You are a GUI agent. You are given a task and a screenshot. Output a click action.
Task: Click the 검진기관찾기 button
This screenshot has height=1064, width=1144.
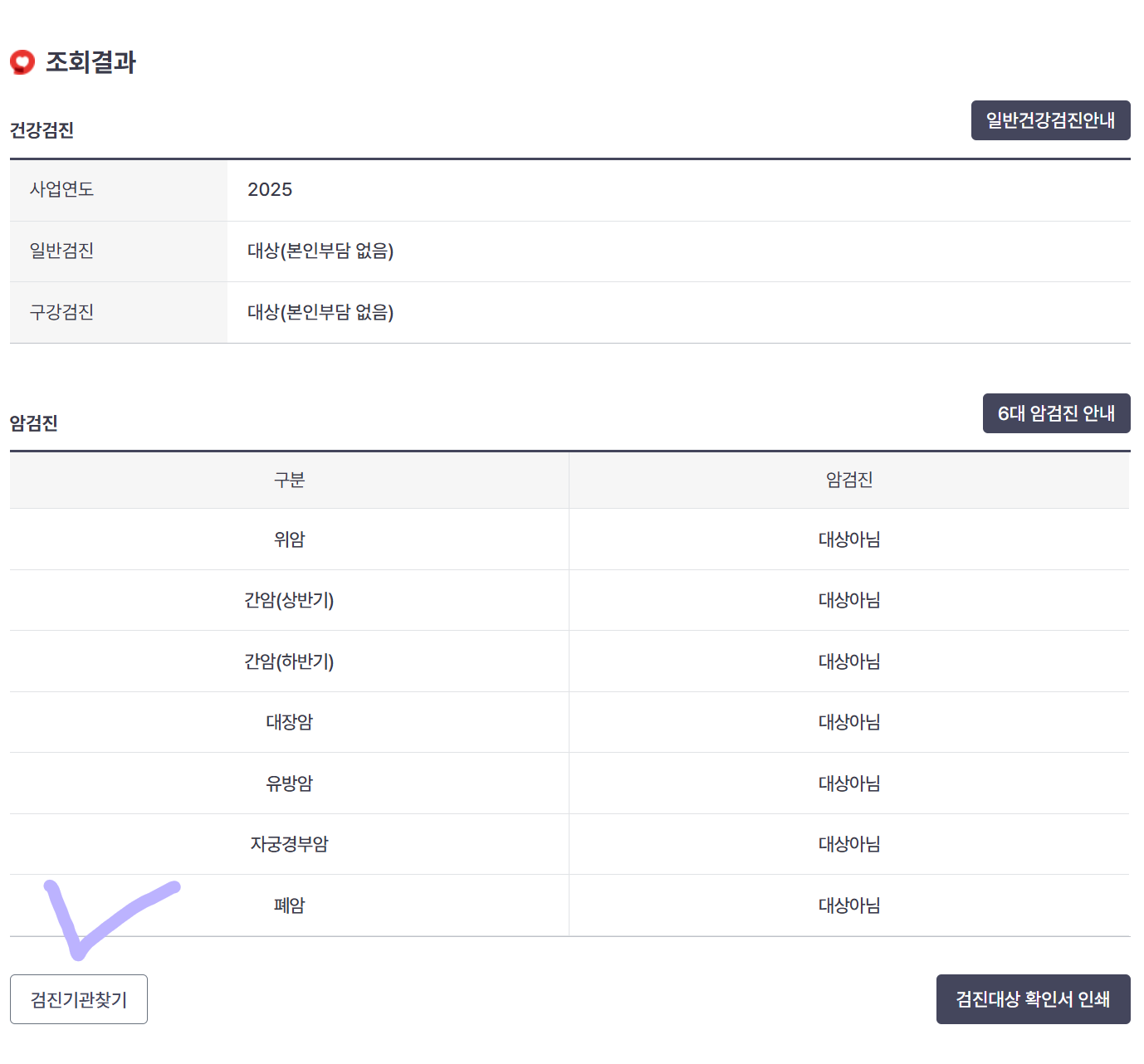tap(79, 999)
